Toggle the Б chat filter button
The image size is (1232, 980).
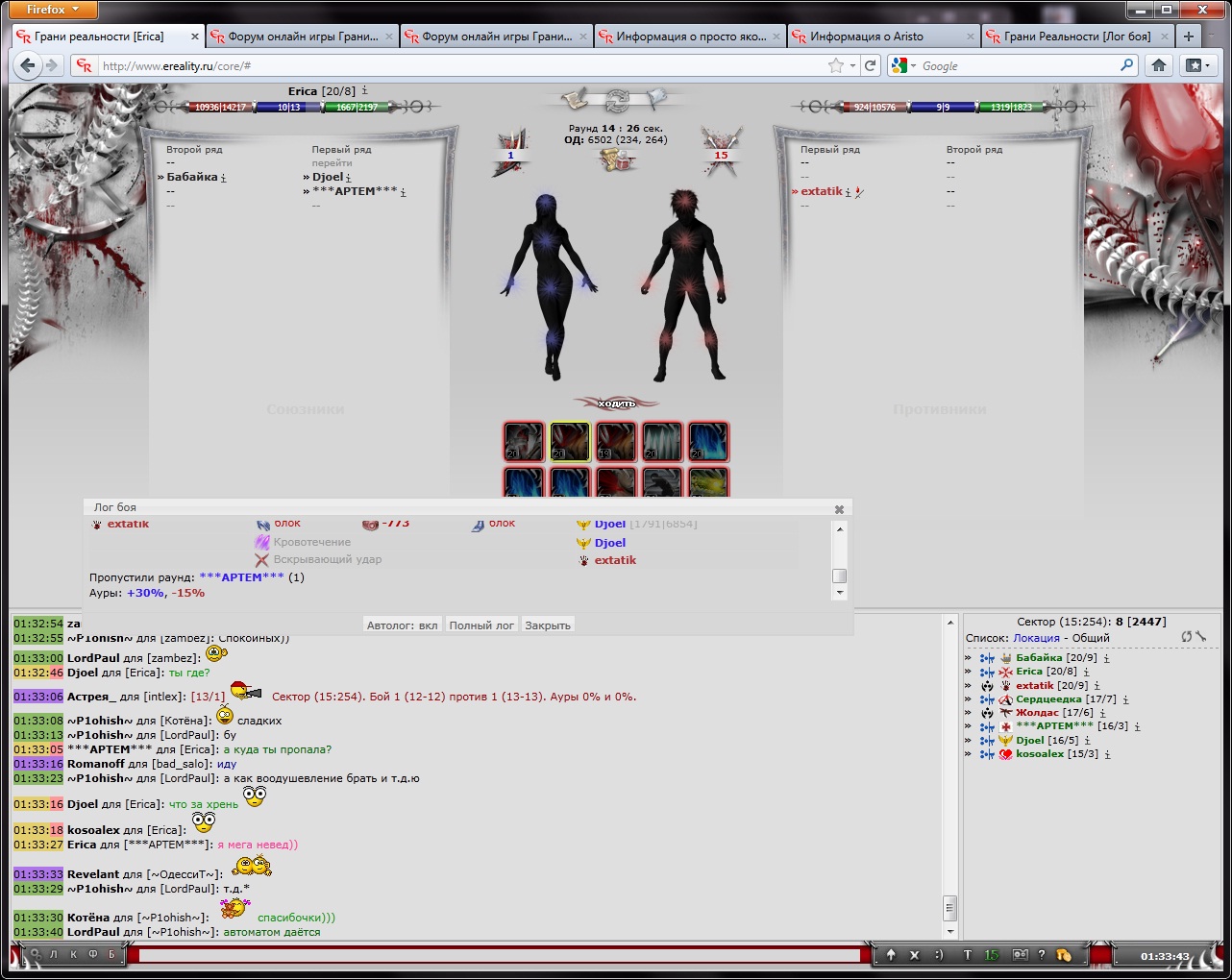pos(111,955)
